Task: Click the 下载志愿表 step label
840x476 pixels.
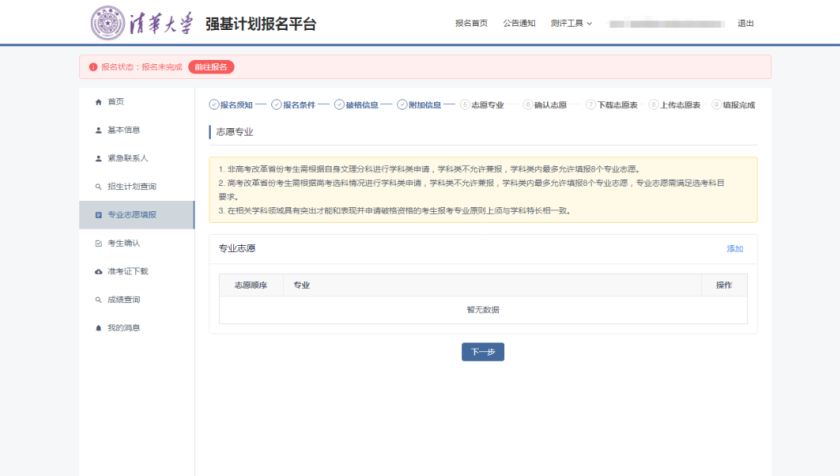Action: 617,105
